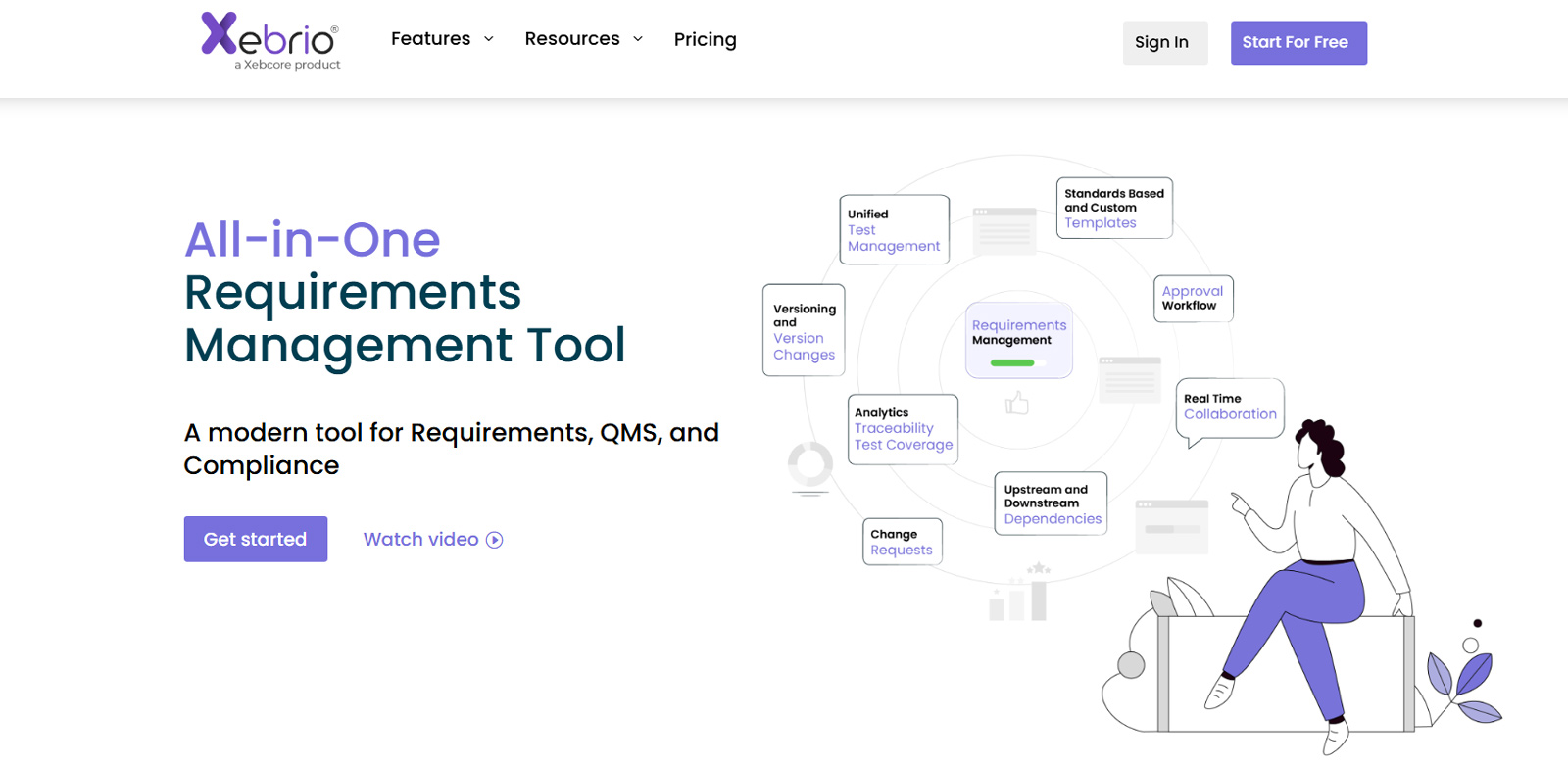The height and width of the screenshot is (767, 1568).
Task: Click the donut chart icon
Action: 810,464
